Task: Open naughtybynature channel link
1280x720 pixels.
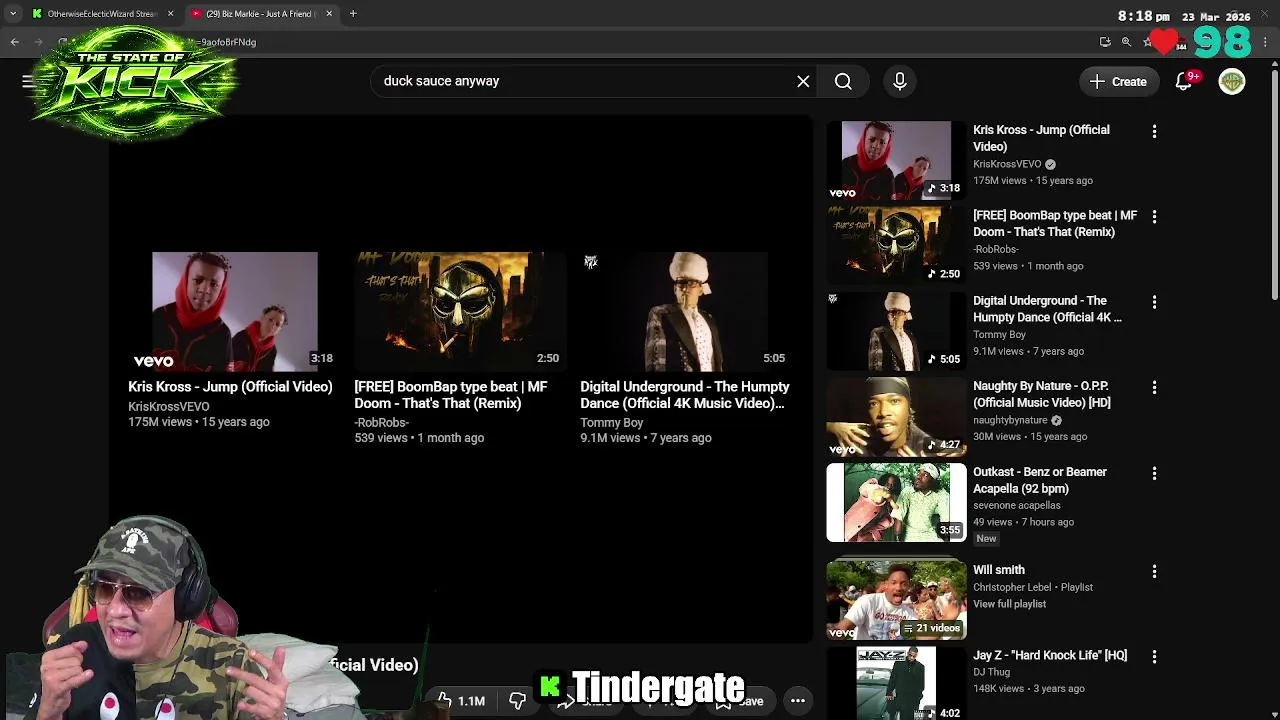Action: point(1010,420)
